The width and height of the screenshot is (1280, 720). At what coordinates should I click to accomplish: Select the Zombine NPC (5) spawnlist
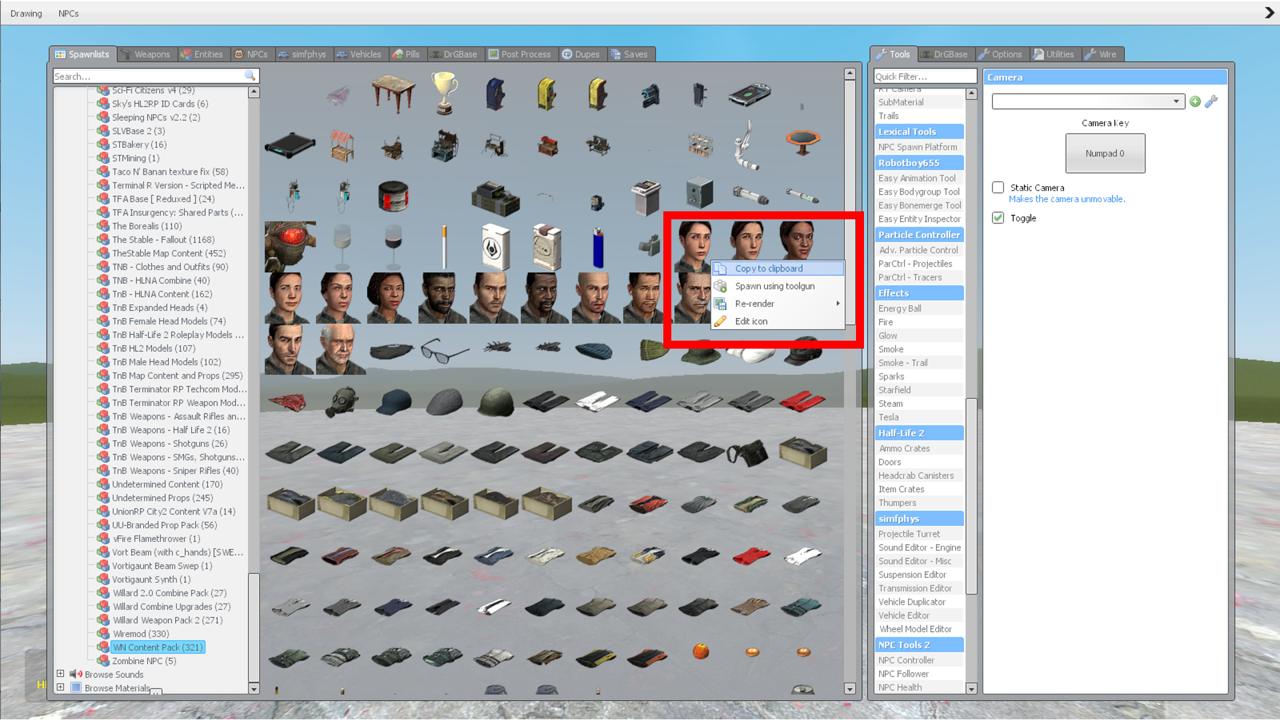[x=144, y=661]
